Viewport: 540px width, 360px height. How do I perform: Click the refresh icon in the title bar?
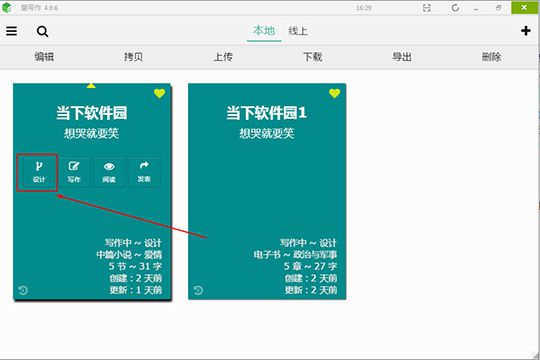pyautogui.click(x=455, y=8)
